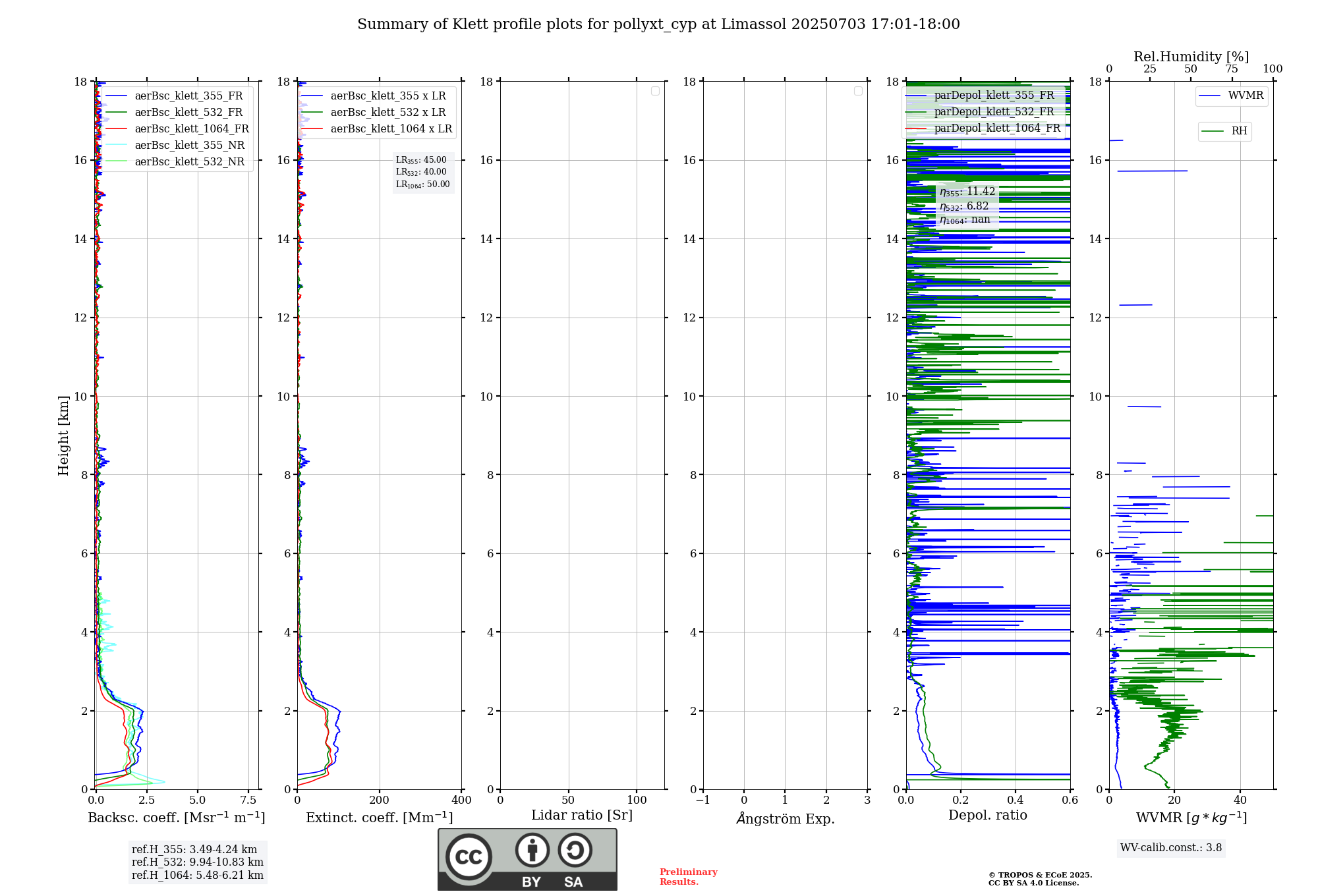Click the Creative Commons CC logo icon
The image size is (1318, 896).
[x=469, y=856]
